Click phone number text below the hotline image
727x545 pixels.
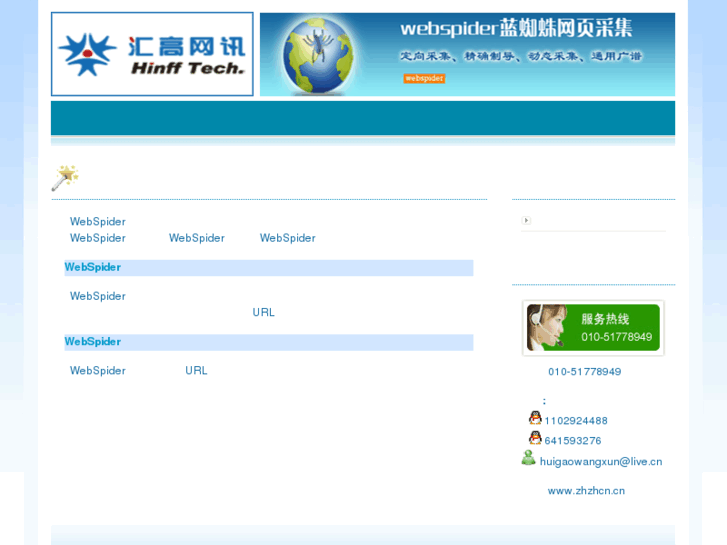(584, 372)
